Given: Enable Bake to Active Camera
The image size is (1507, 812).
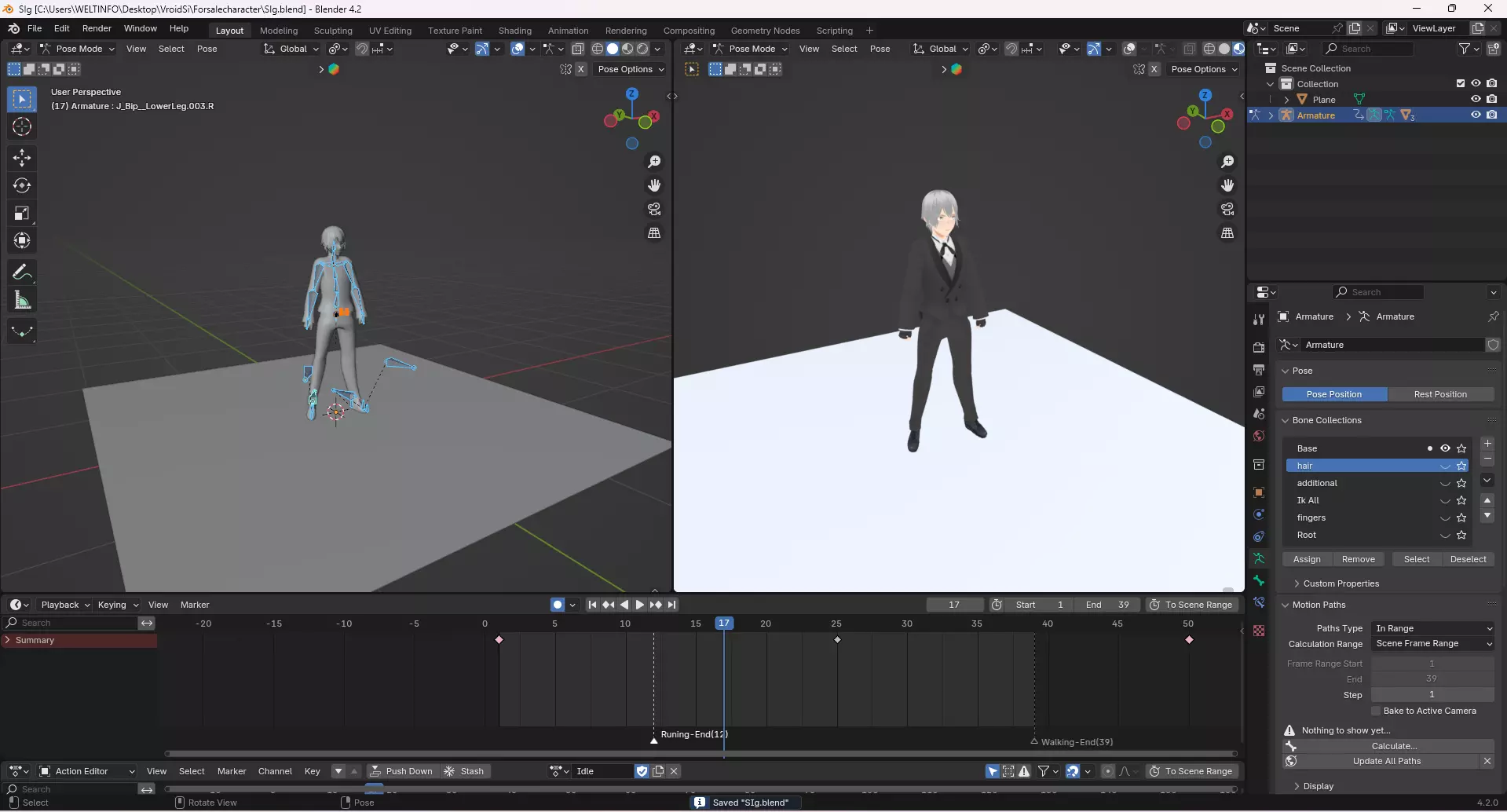Looking at the screenshot, I should (1376, 711).
